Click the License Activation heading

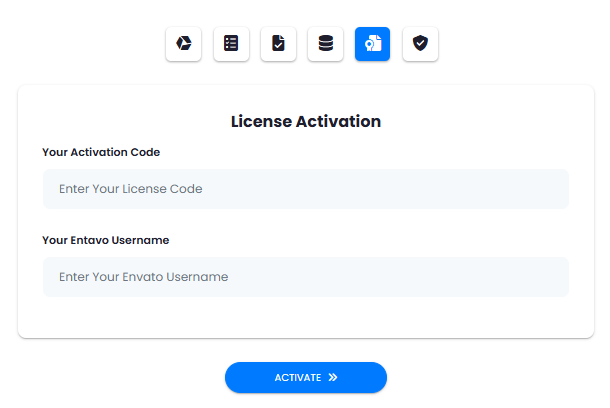(306, 121)
